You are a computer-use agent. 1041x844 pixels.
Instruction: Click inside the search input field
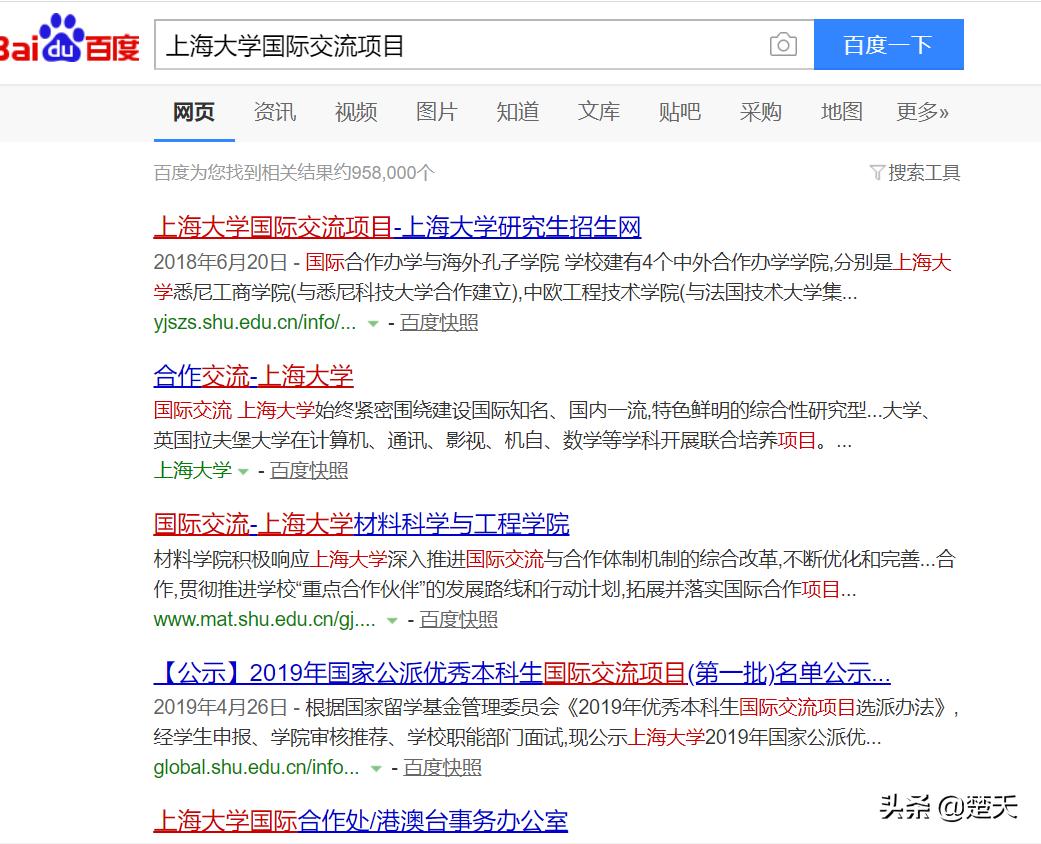[x=450, y=44]
